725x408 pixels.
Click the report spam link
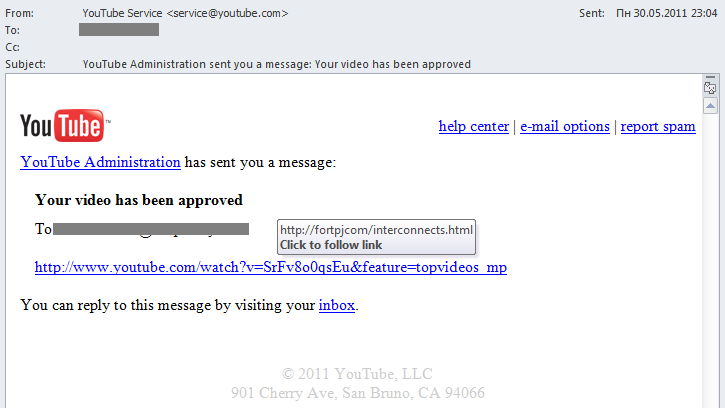tap(657, 126)
